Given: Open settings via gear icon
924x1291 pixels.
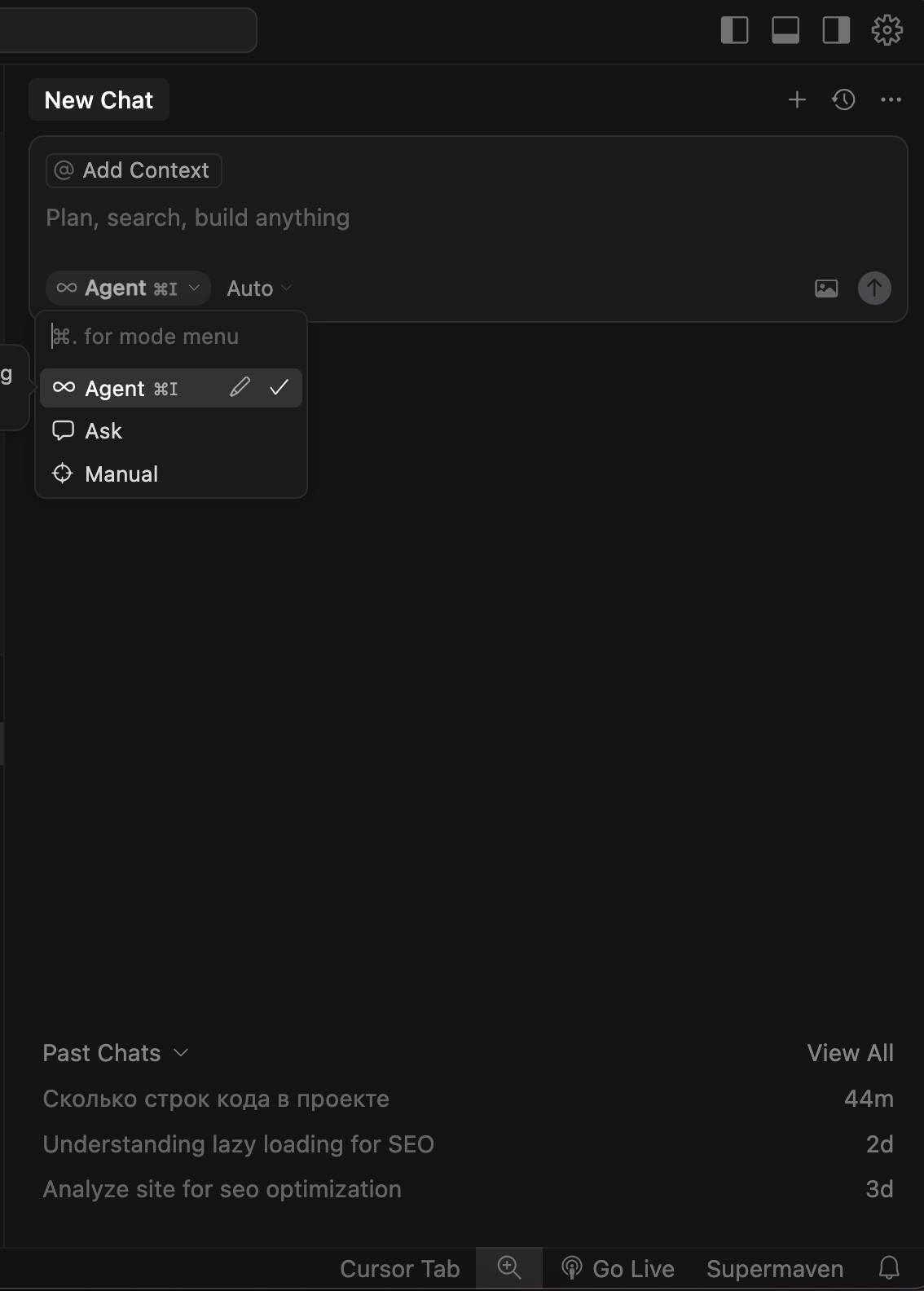Looking at the screenshot, I should [887, 31].
